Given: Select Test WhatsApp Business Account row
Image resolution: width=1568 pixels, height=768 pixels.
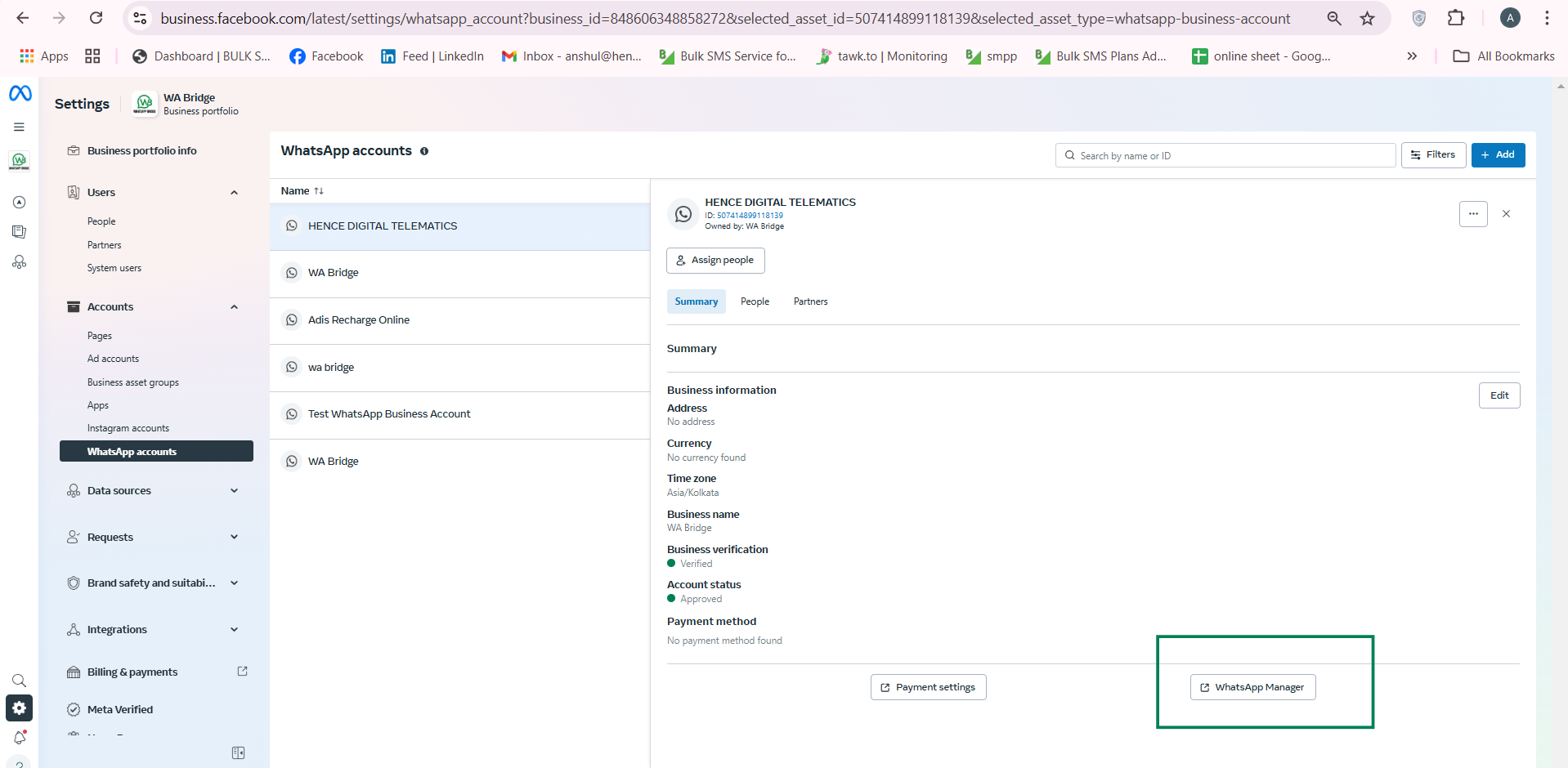Looking at the screenshot, I should [x=459, y=414].
